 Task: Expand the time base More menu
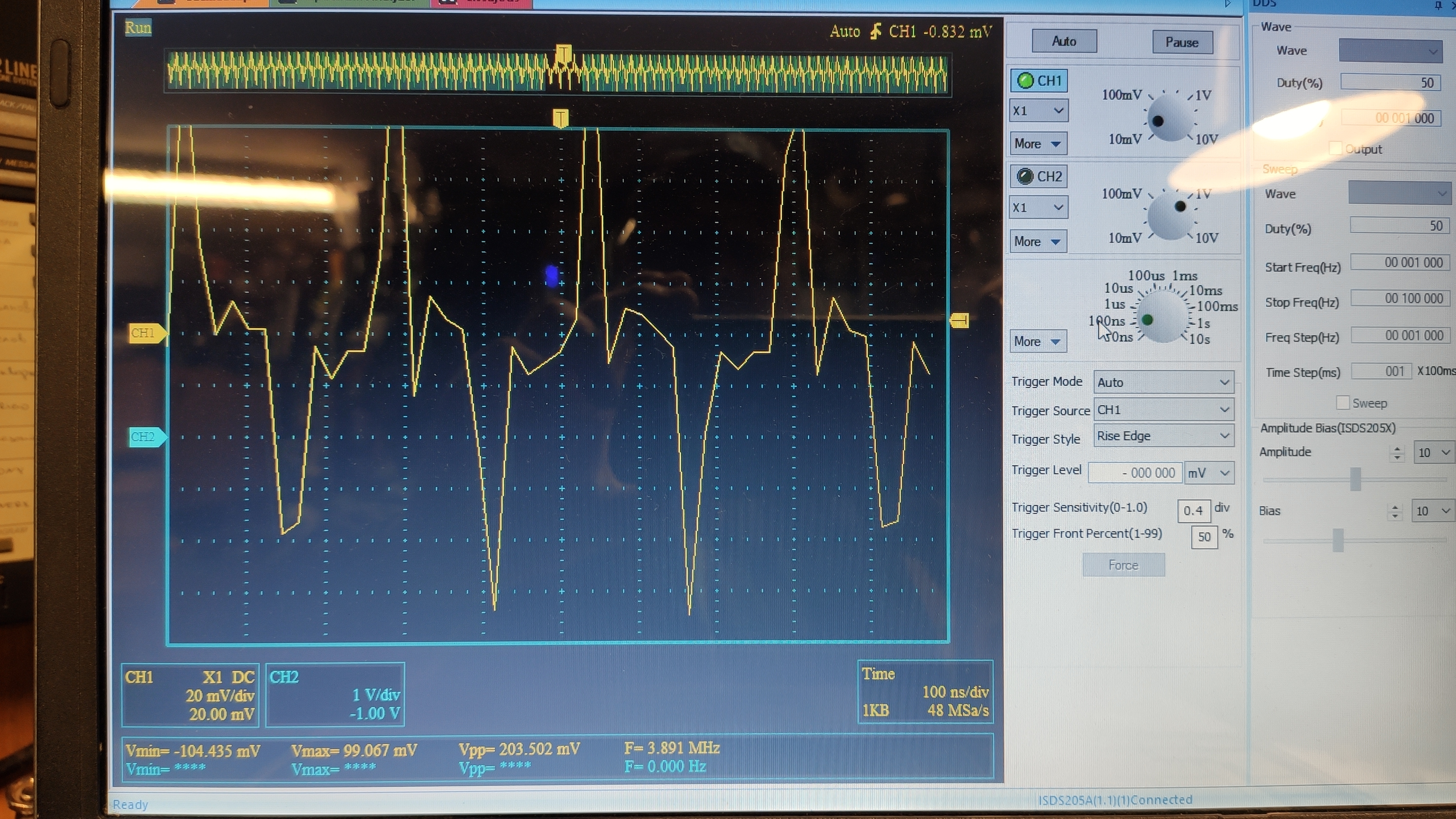(x=1038, y=341)
